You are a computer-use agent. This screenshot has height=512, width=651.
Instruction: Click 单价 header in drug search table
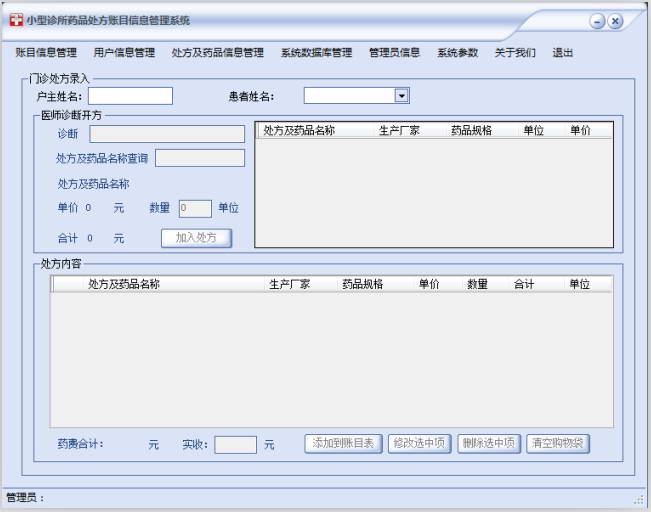click(580, 130)
